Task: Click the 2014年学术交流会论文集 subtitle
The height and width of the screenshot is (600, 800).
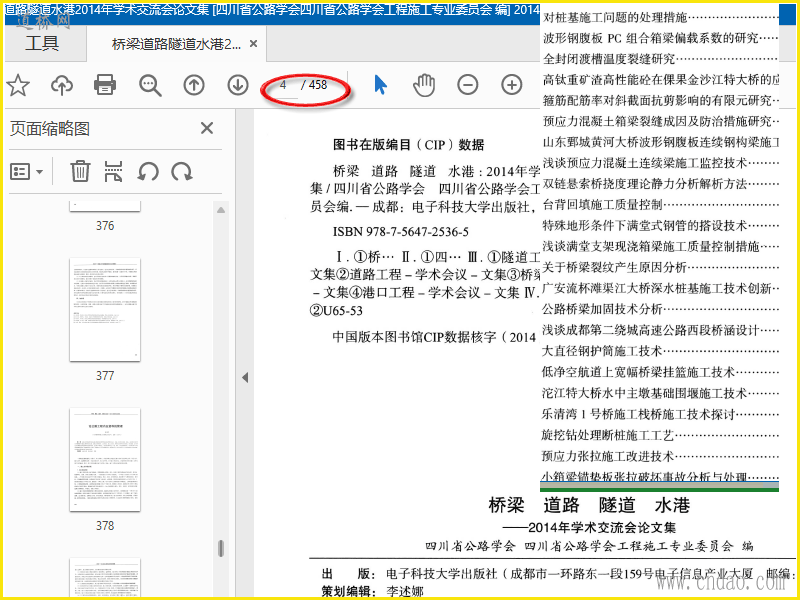Action: pyautogui.click(x=602, y=528)
